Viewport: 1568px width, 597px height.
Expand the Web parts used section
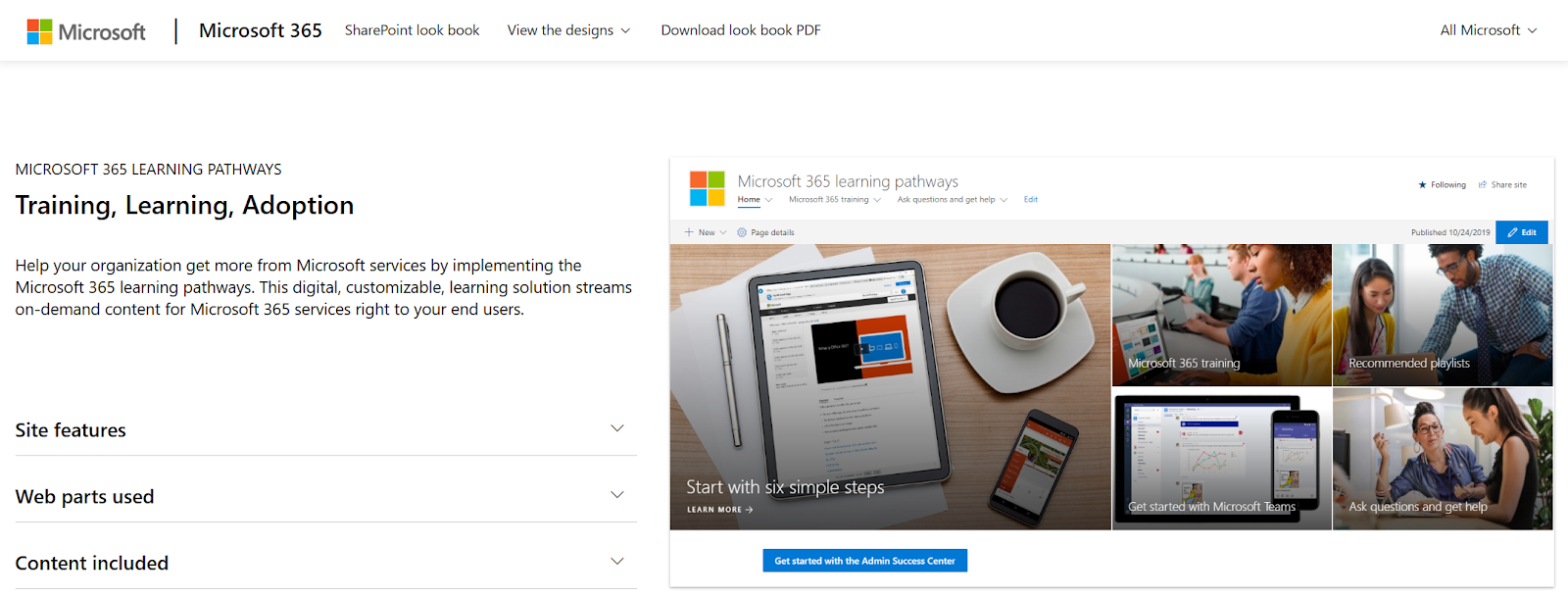click(325, 496)
